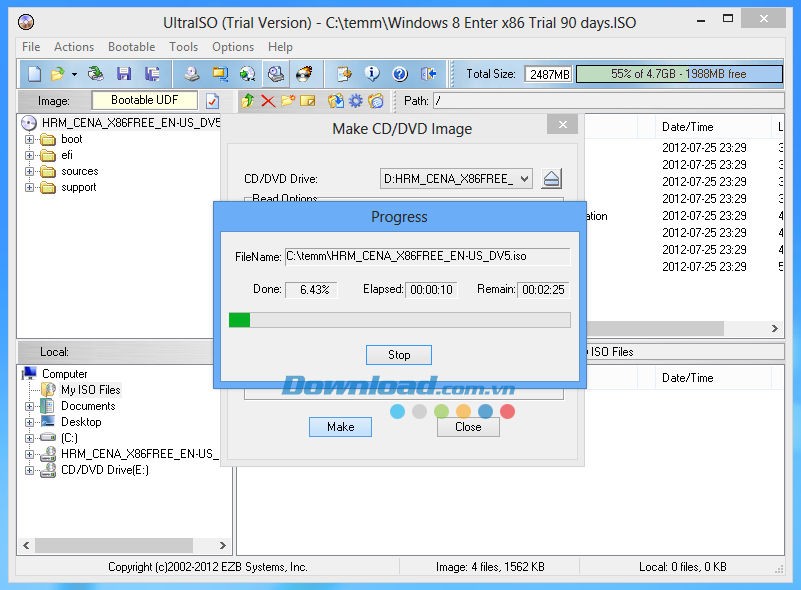Select My ISO Files in the Local tree
The height and width of the screenshot is (590, 801).
pos(90,390)
